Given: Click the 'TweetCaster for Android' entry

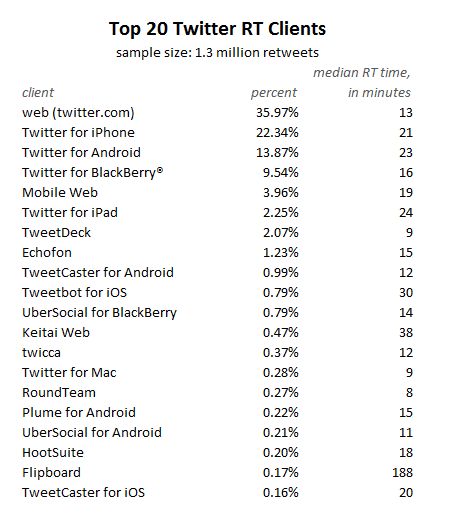Looking at the screenshot, I should click(x=98, y=273).
